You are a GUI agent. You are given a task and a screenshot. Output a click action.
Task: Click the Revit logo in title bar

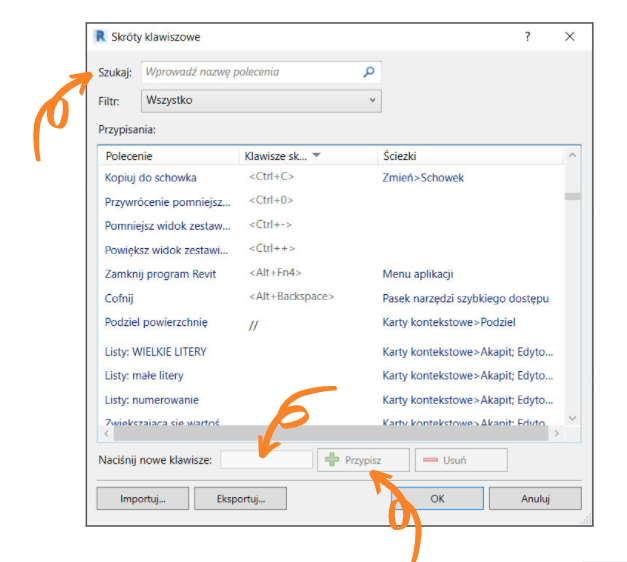coord(100,36)
